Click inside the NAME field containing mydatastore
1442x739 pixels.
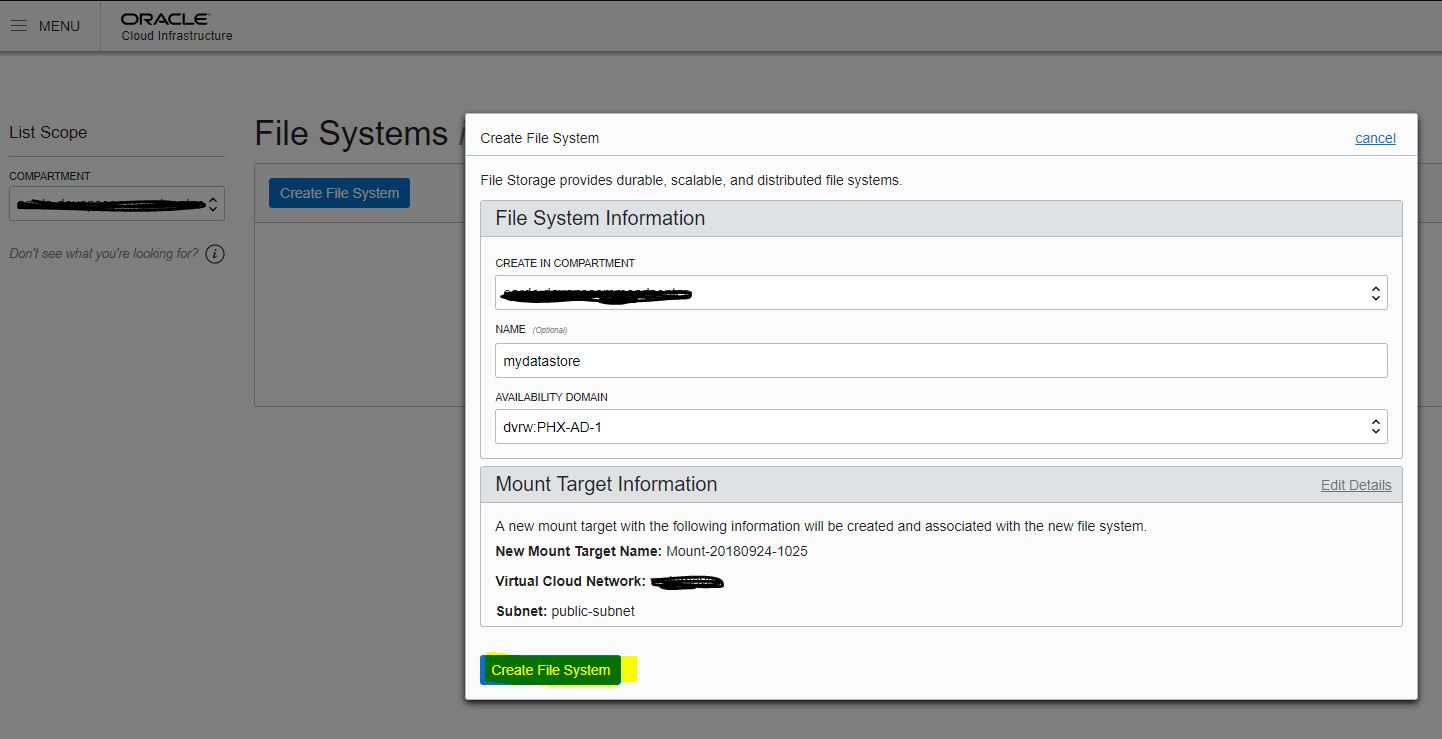click(x=700, y=360)
